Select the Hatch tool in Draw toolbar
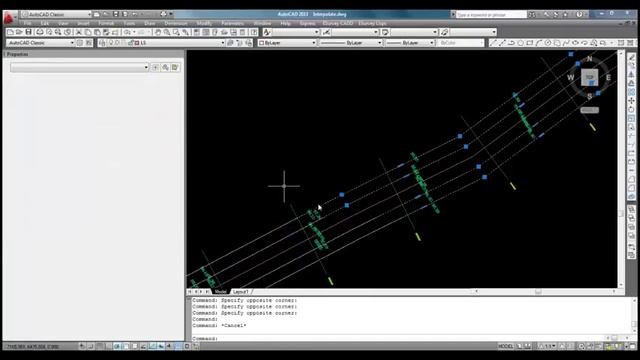 pos(621,42)
